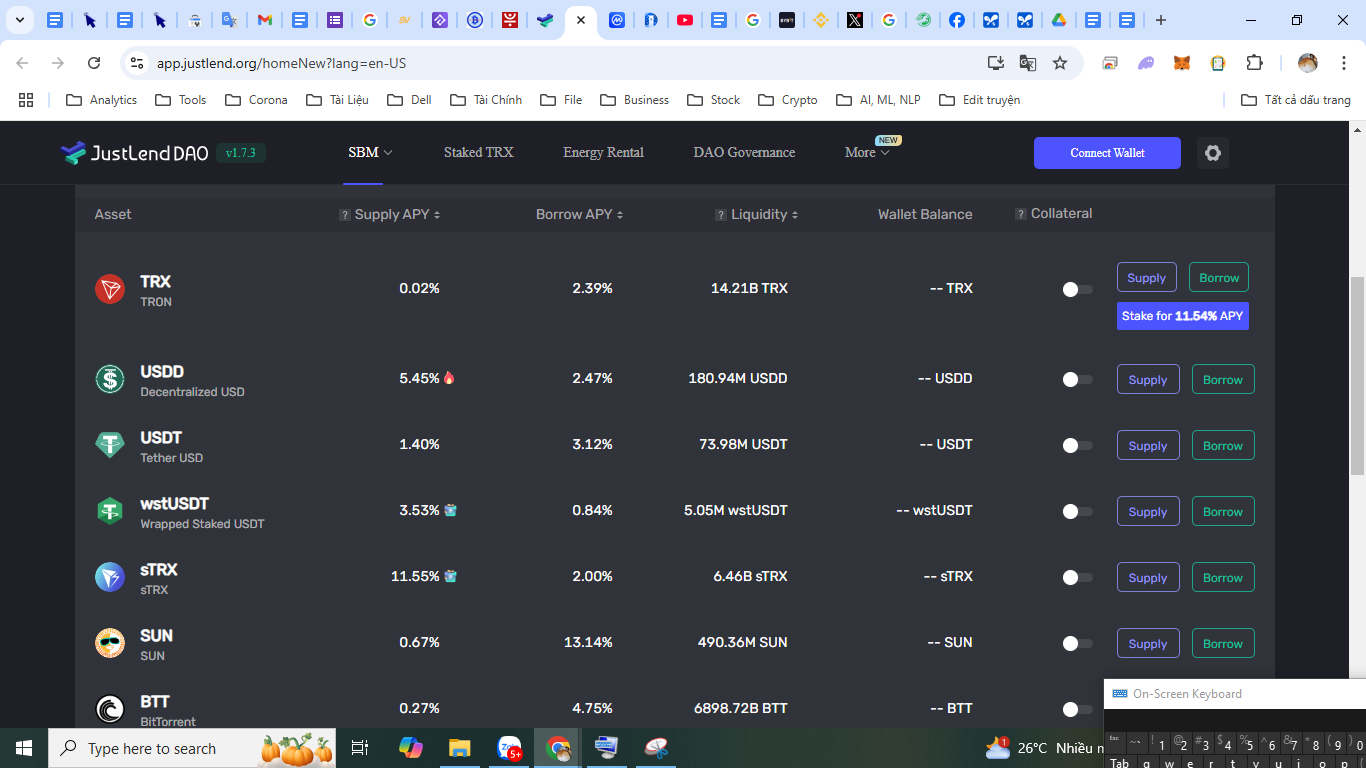Click the wstUSDT token icon
1366x768 pixels.
tap(110, 511)
